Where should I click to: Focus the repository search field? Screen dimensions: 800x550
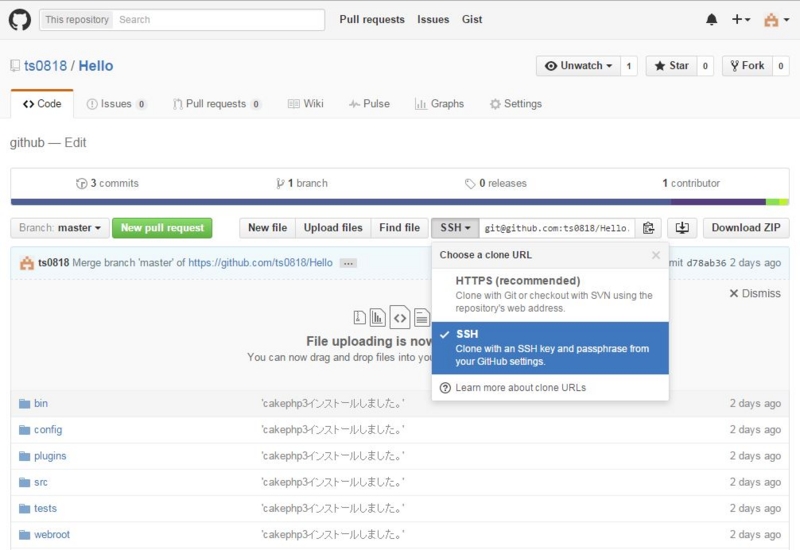point(219,20)
